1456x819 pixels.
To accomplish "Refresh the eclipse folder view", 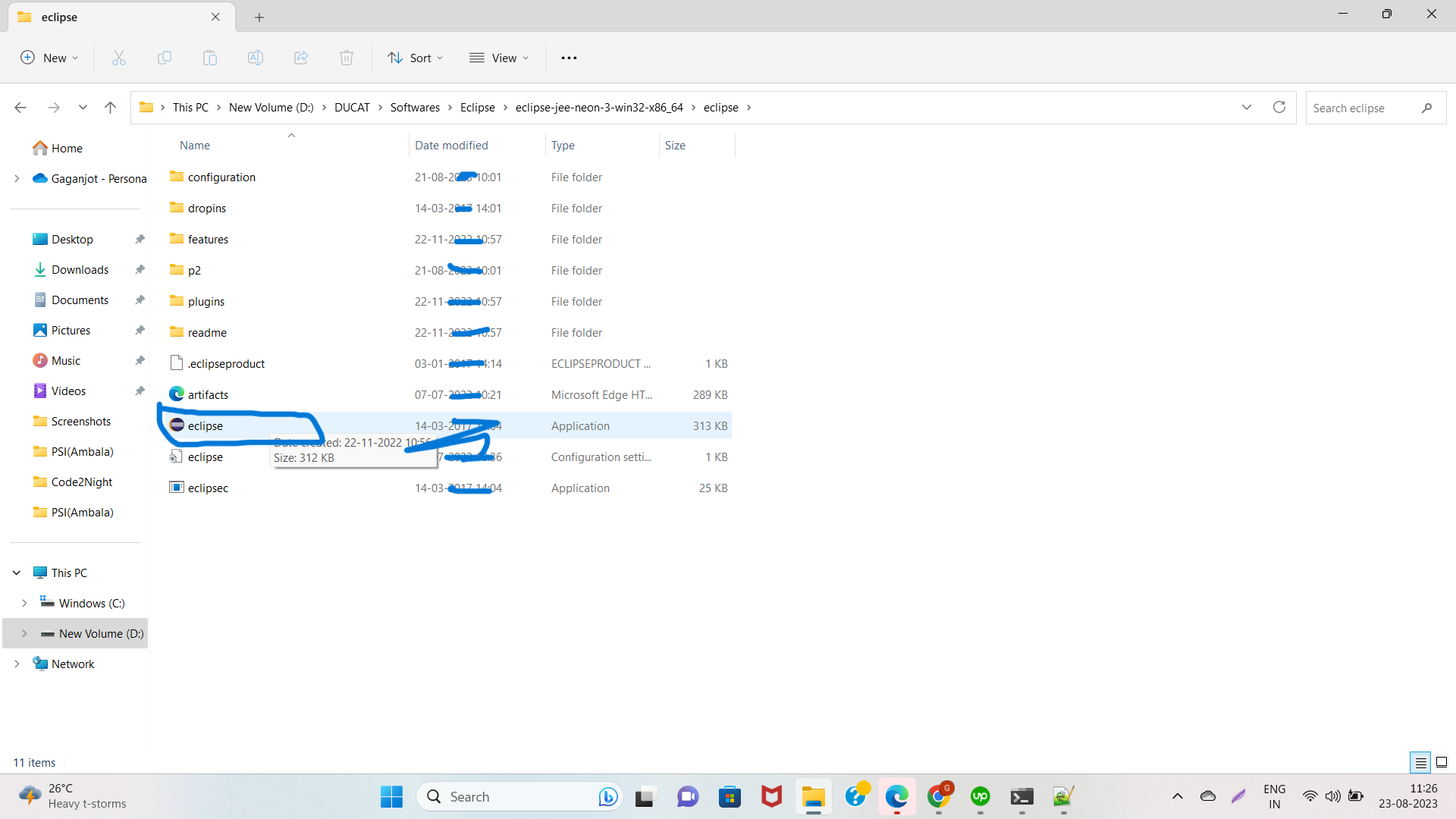I will 1279,107.
